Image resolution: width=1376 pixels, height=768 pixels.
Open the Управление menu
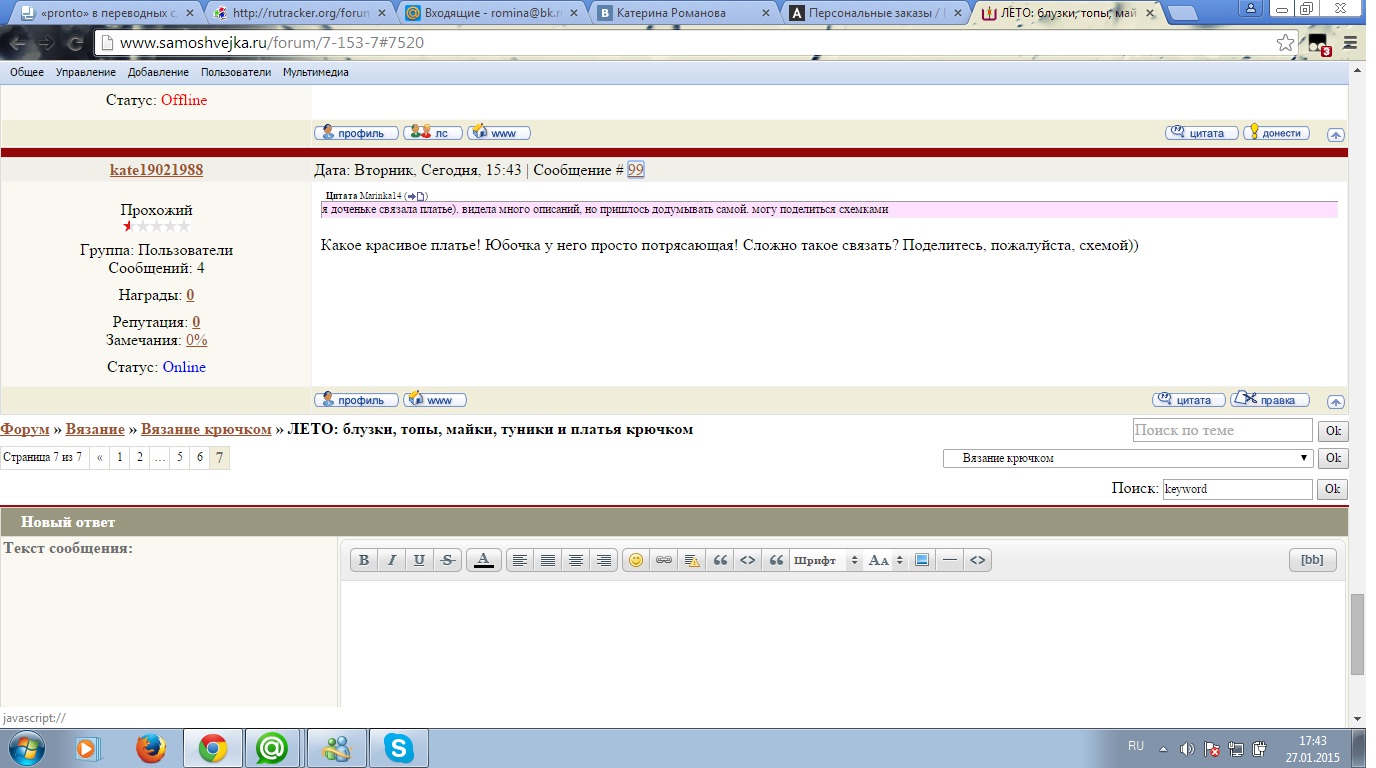(x=86, y=72)
